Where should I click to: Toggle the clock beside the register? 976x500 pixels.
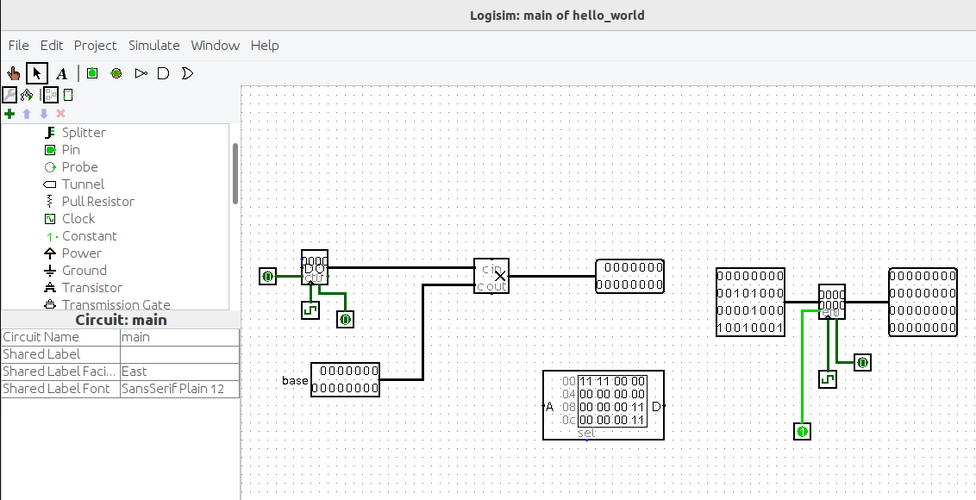click(827, 379)
